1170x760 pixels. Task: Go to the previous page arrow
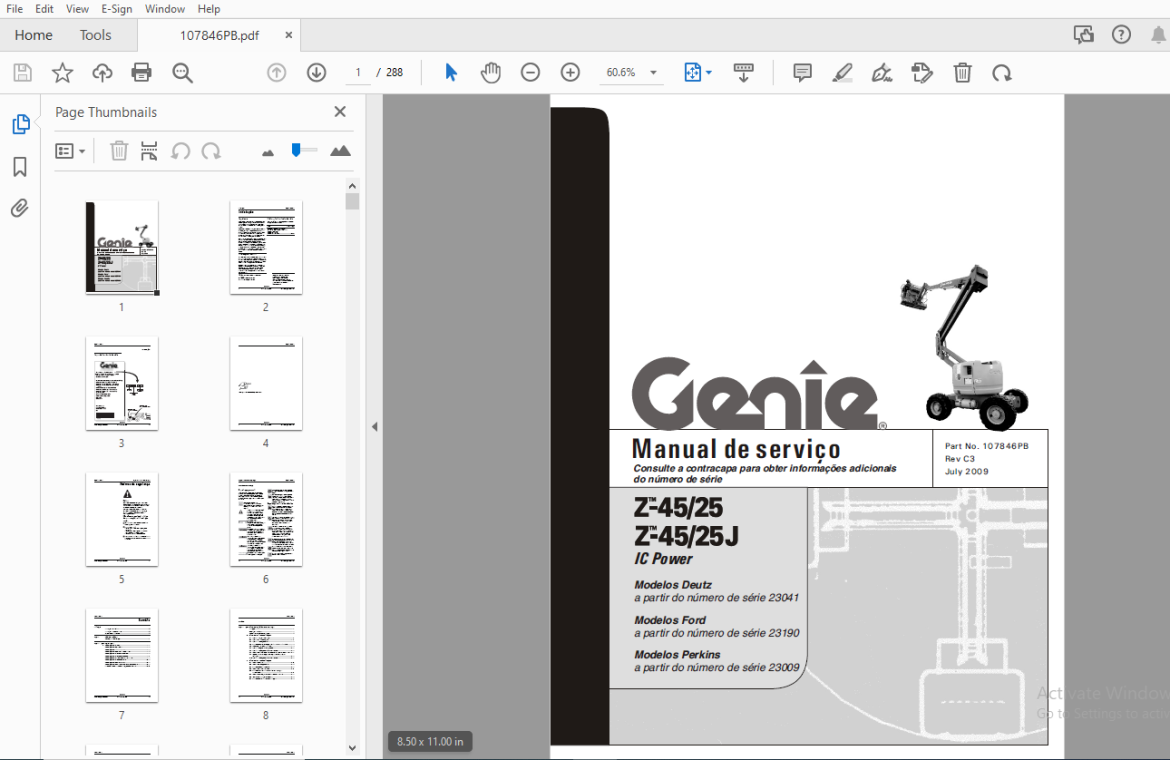(x=277, y=72)
